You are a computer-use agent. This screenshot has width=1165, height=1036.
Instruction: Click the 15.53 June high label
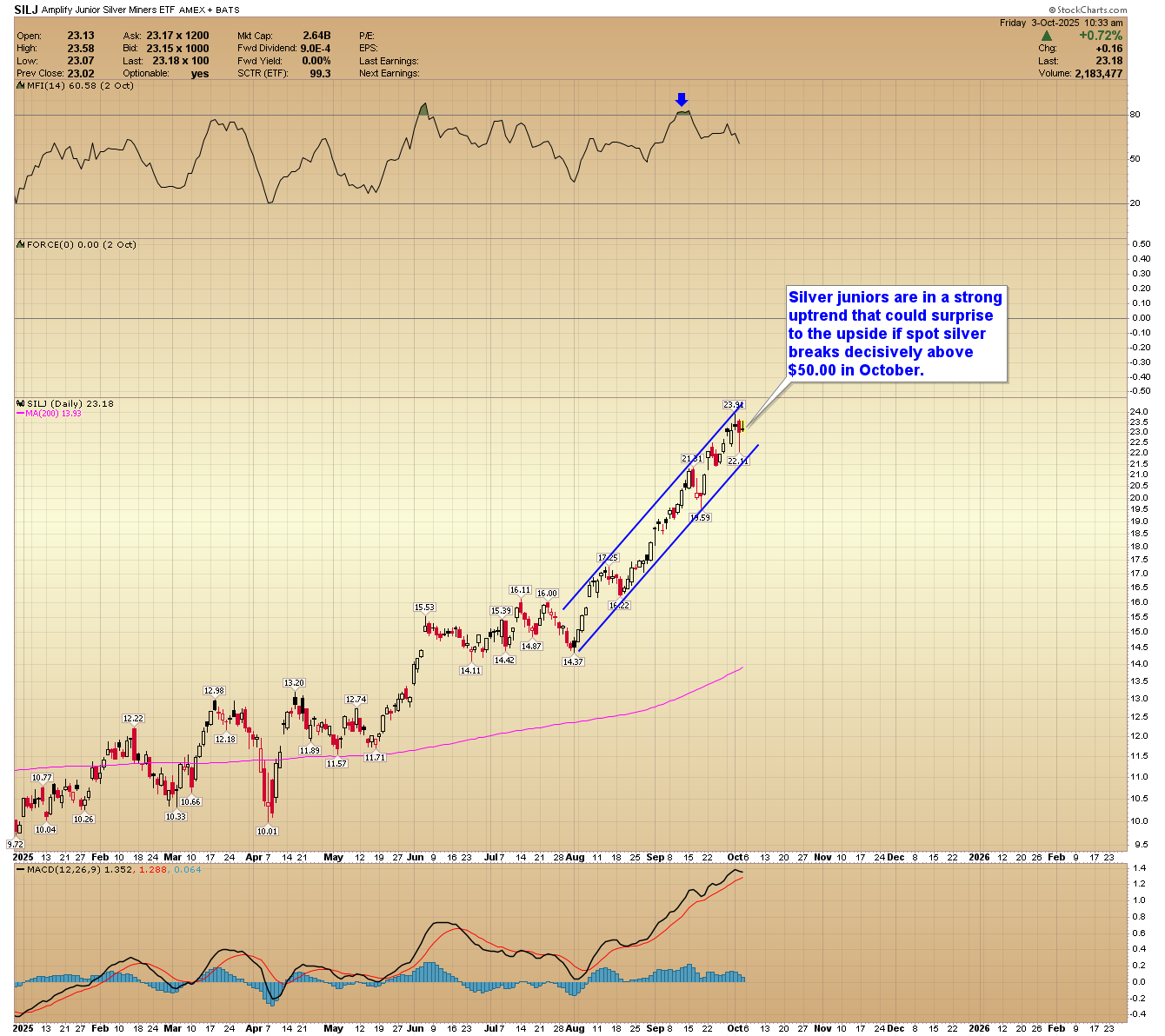click(424, 608)
